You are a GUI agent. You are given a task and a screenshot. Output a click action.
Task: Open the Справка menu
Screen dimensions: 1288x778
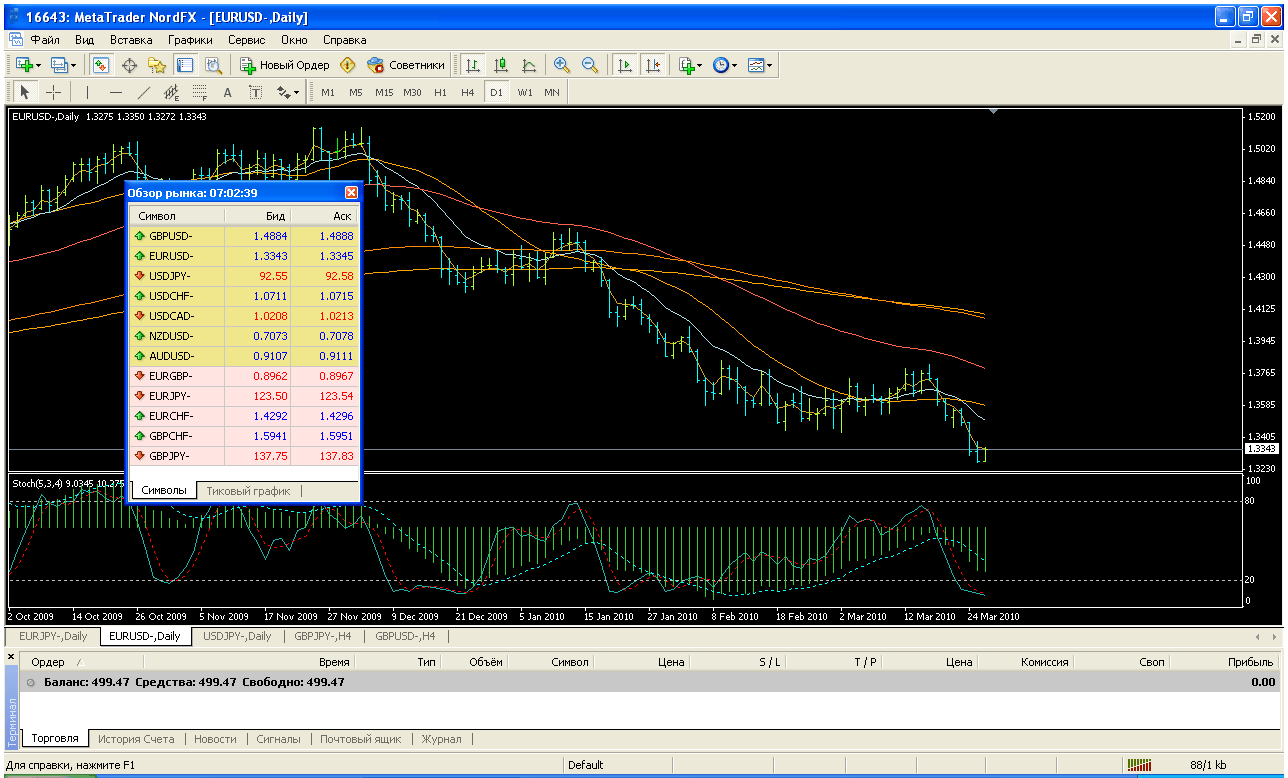(x=345, y=40)
